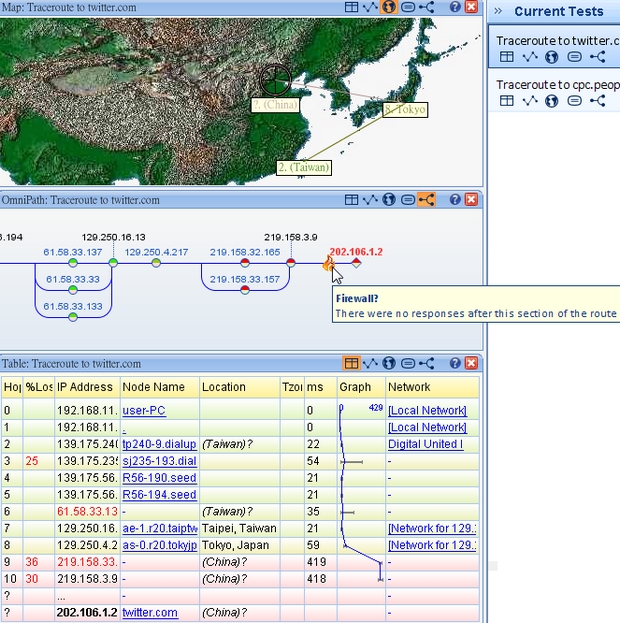
Task: Open summary view from Table panel title bar
Action: (x=408, y=363)
